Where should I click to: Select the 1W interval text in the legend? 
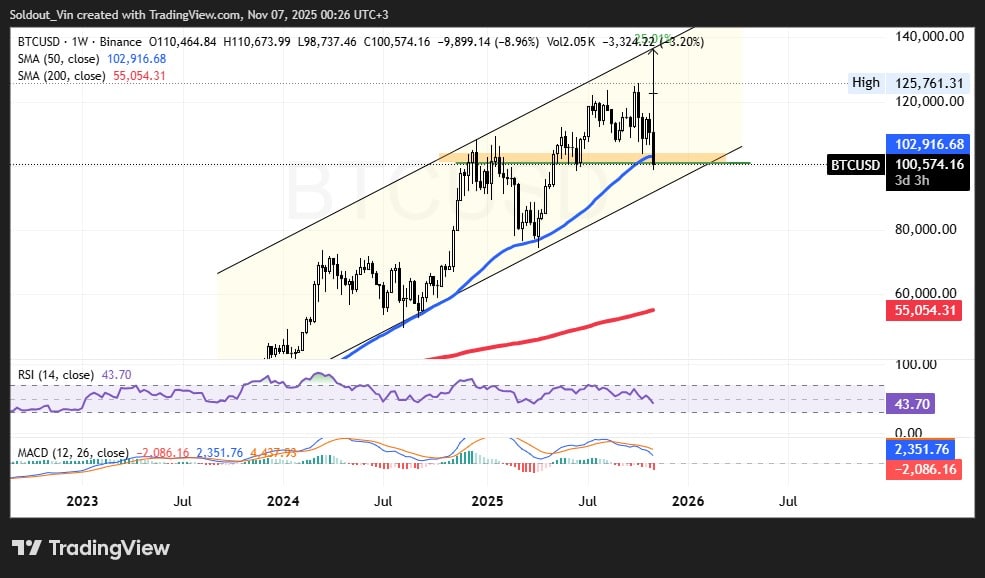[x=81, y=42]
